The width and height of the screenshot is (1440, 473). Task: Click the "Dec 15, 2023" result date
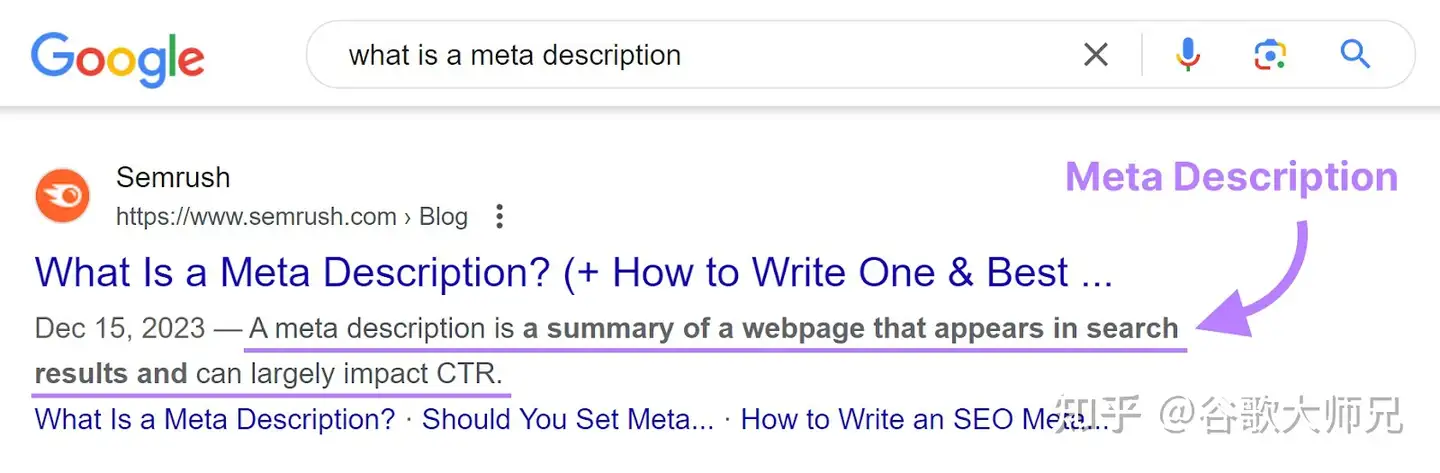120,328
